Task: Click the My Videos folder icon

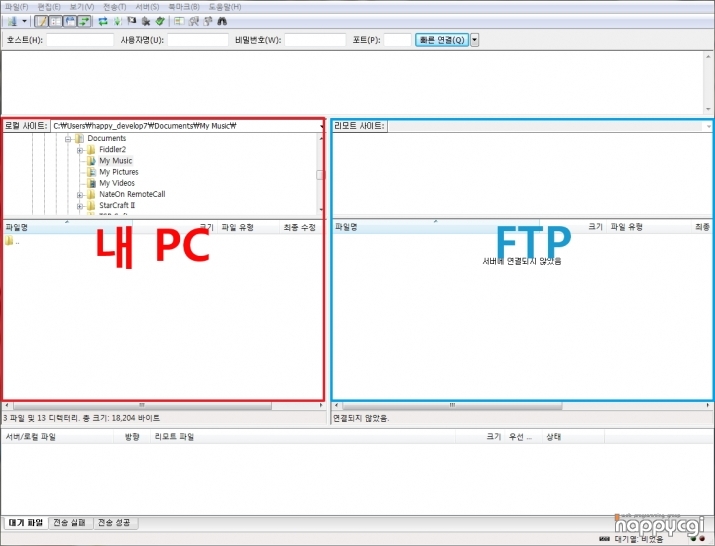Action: [x=91, y=183]
